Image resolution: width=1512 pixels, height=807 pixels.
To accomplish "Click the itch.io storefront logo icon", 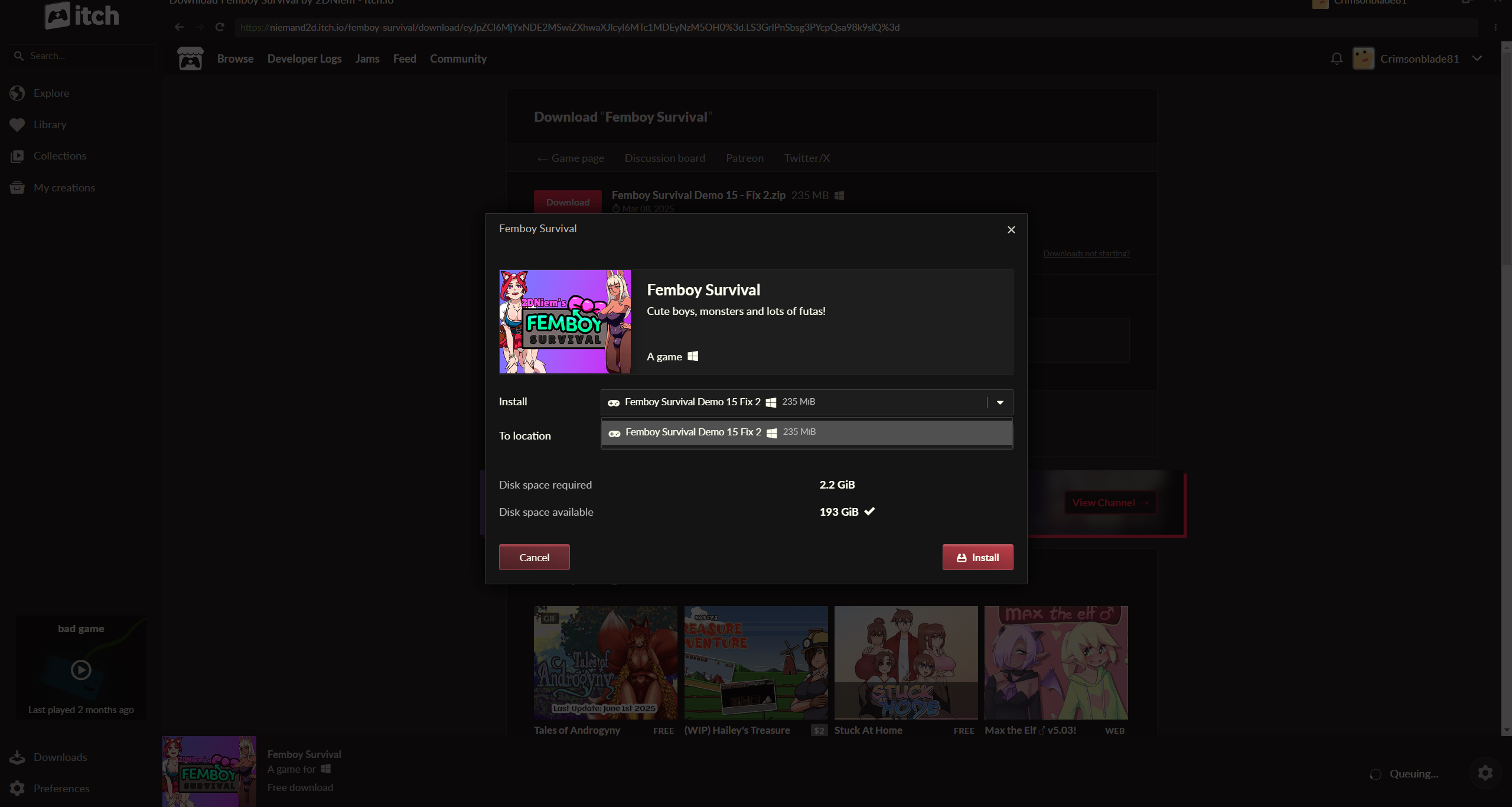I will 190,58.
